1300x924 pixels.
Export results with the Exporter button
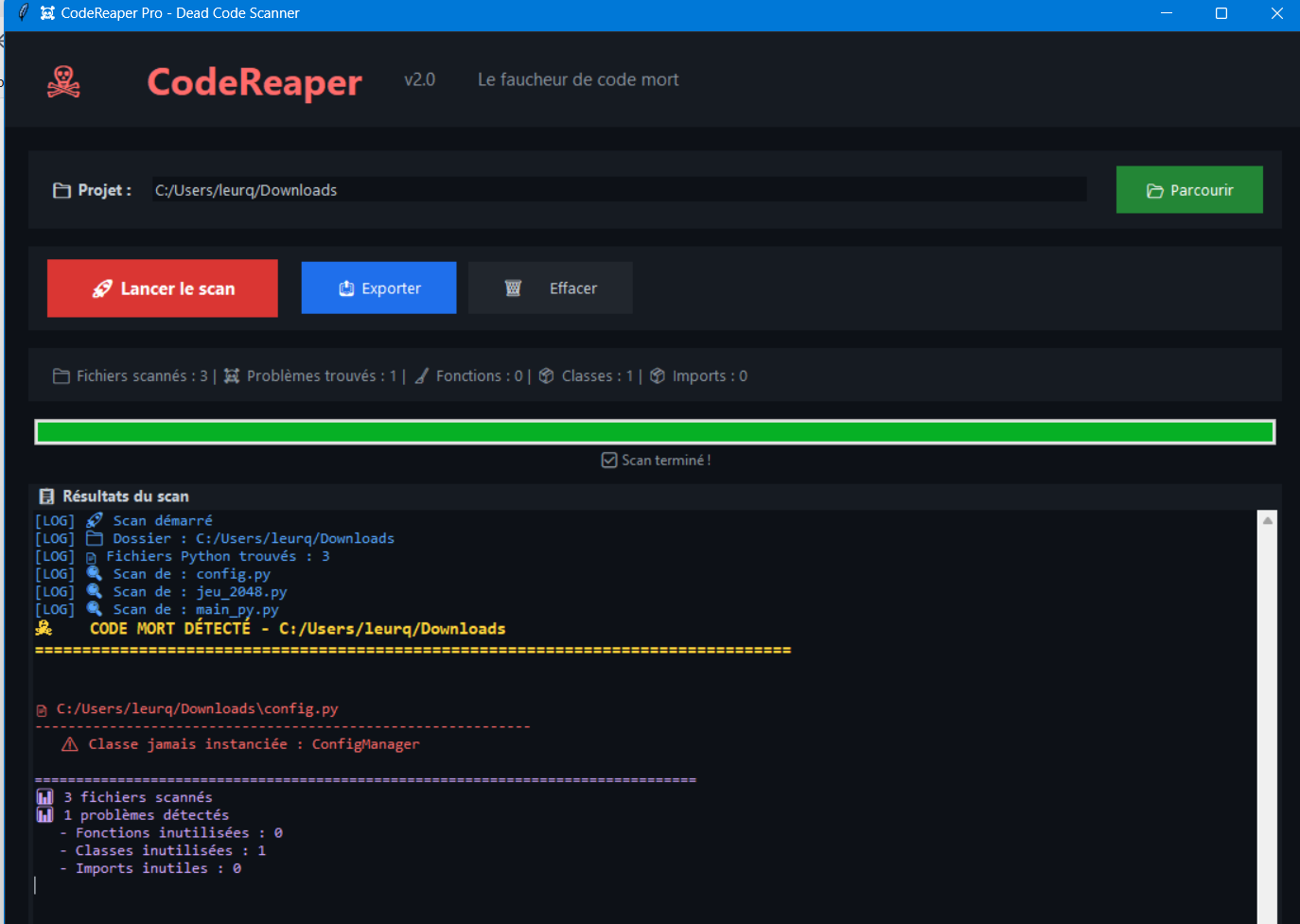point(378,288)
